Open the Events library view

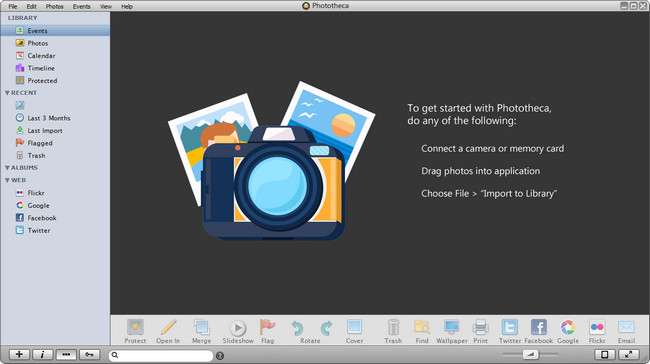tap(55, 31)
